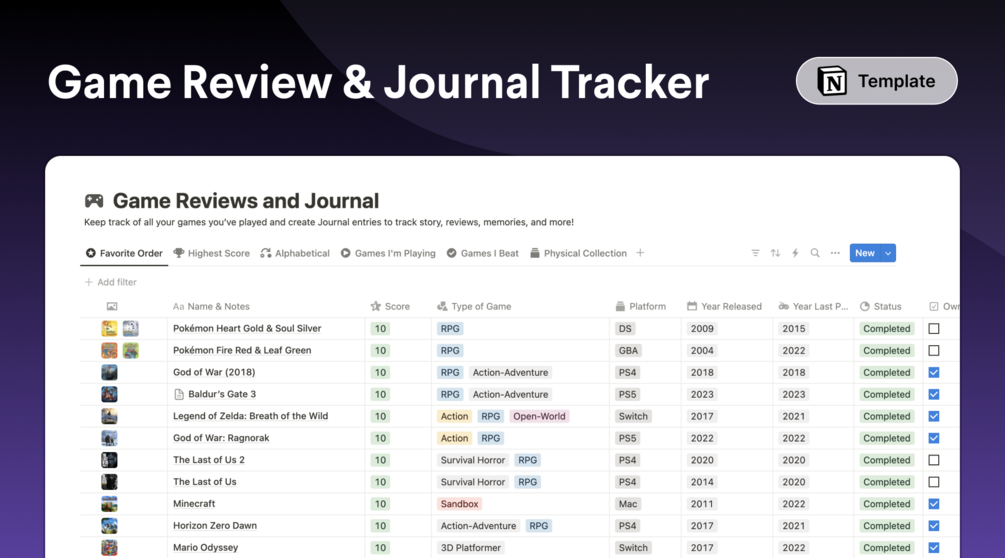Click the image column header icon
This screenshot has width=1005, height=558.
(112, 306)
